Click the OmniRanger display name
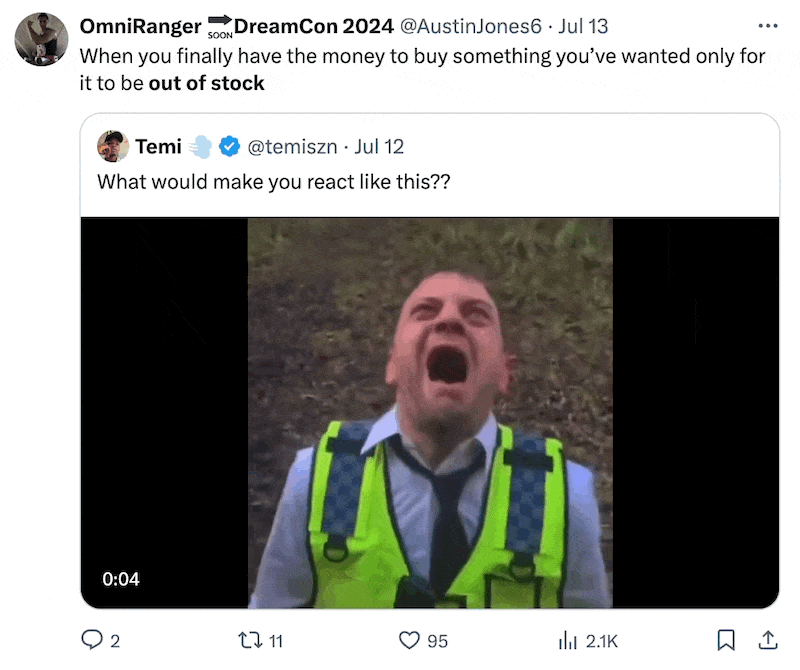The image size is (800, 670). [140, 26]
